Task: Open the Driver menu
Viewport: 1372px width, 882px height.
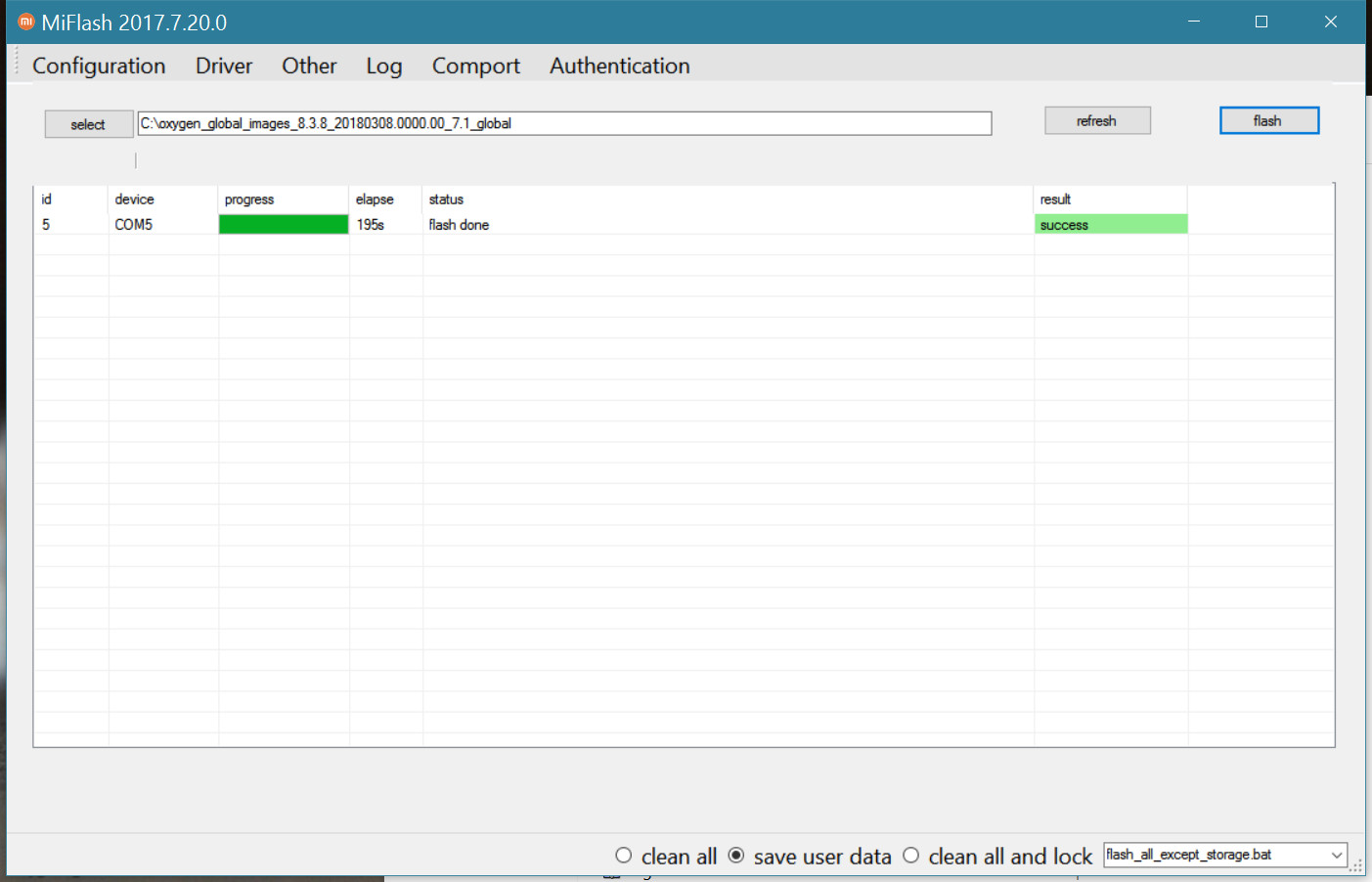Action: click(223, 66)
